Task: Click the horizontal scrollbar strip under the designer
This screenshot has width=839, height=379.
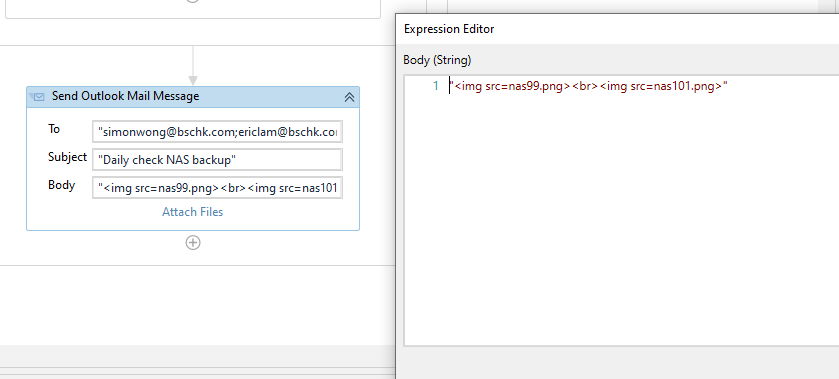Action: pos(197,373)
